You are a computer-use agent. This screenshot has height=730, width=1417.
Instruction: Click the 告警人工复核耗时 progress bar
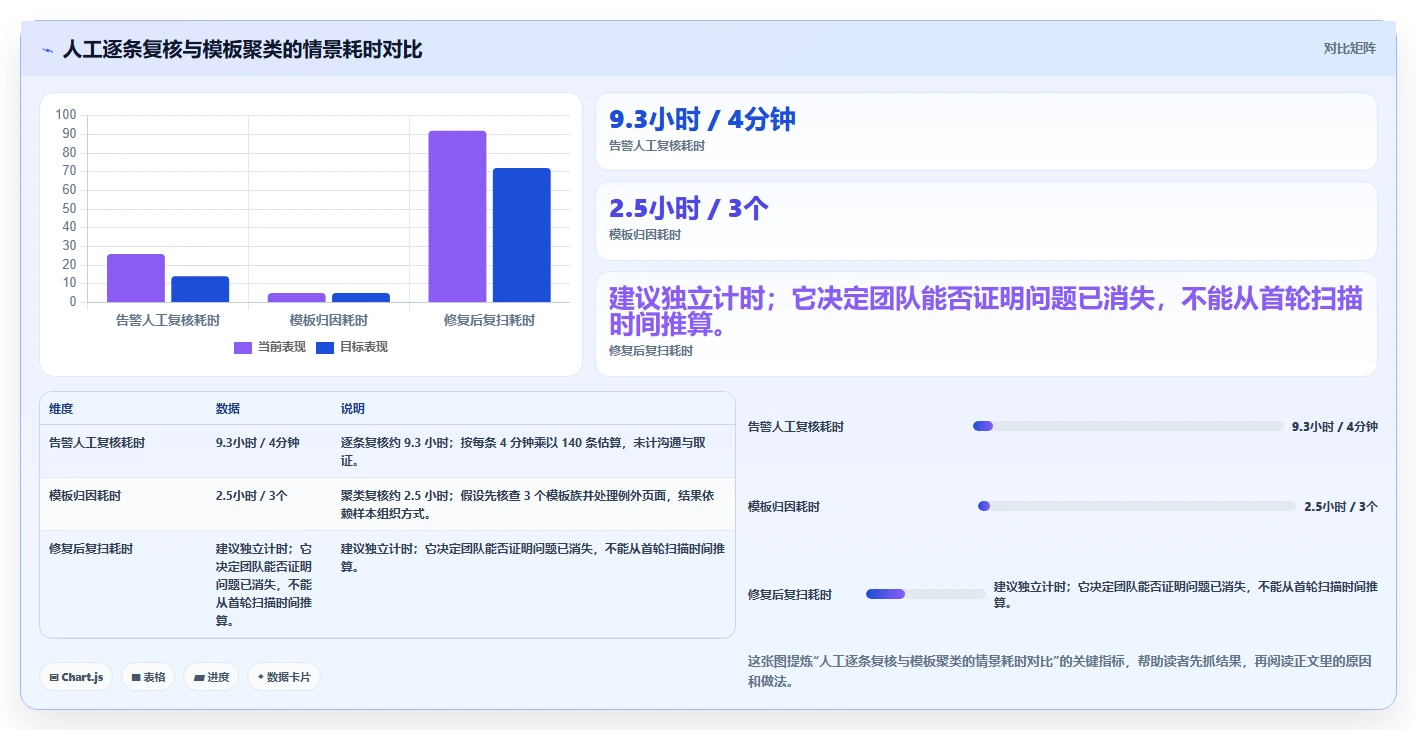point(1128,426)
